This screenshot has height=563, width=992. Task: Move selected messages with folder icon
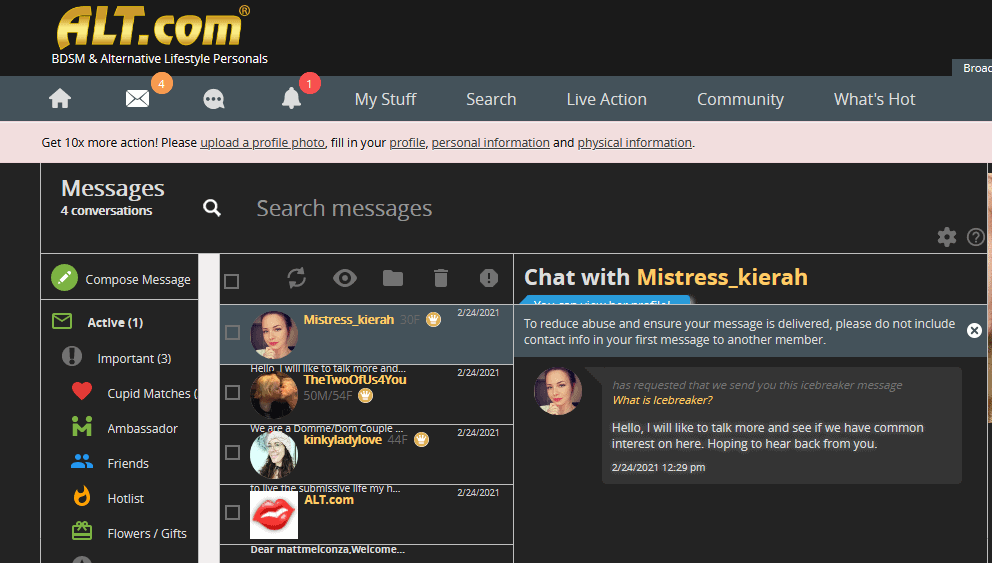pyautogui.click(x=393, y=278)
